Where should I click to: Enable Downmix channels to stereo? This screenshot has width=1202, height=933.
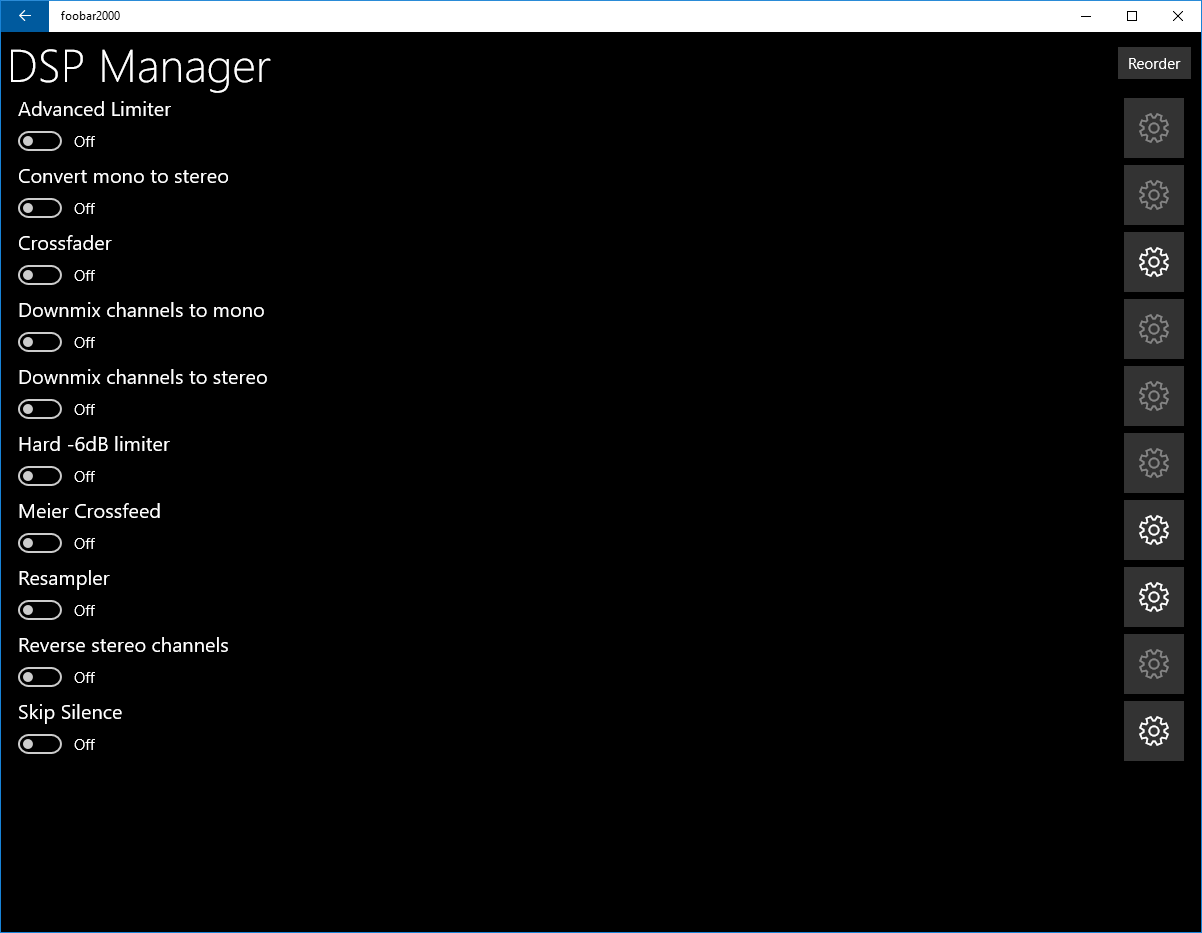40,408
